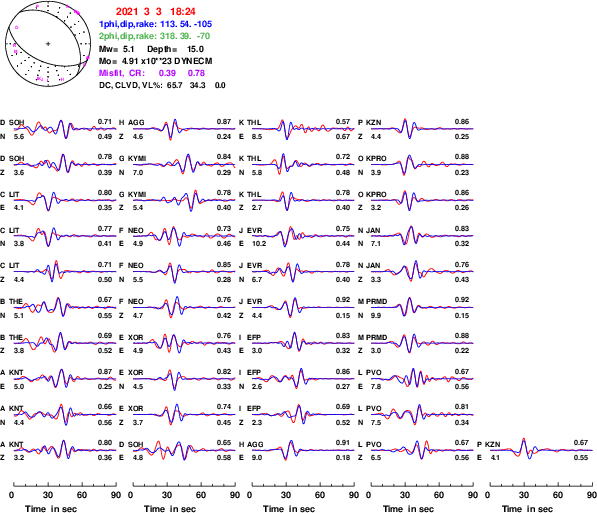Select the isolated KZN E-component waveform
This screenshot has height=513, width=597.
pos(541,450)
